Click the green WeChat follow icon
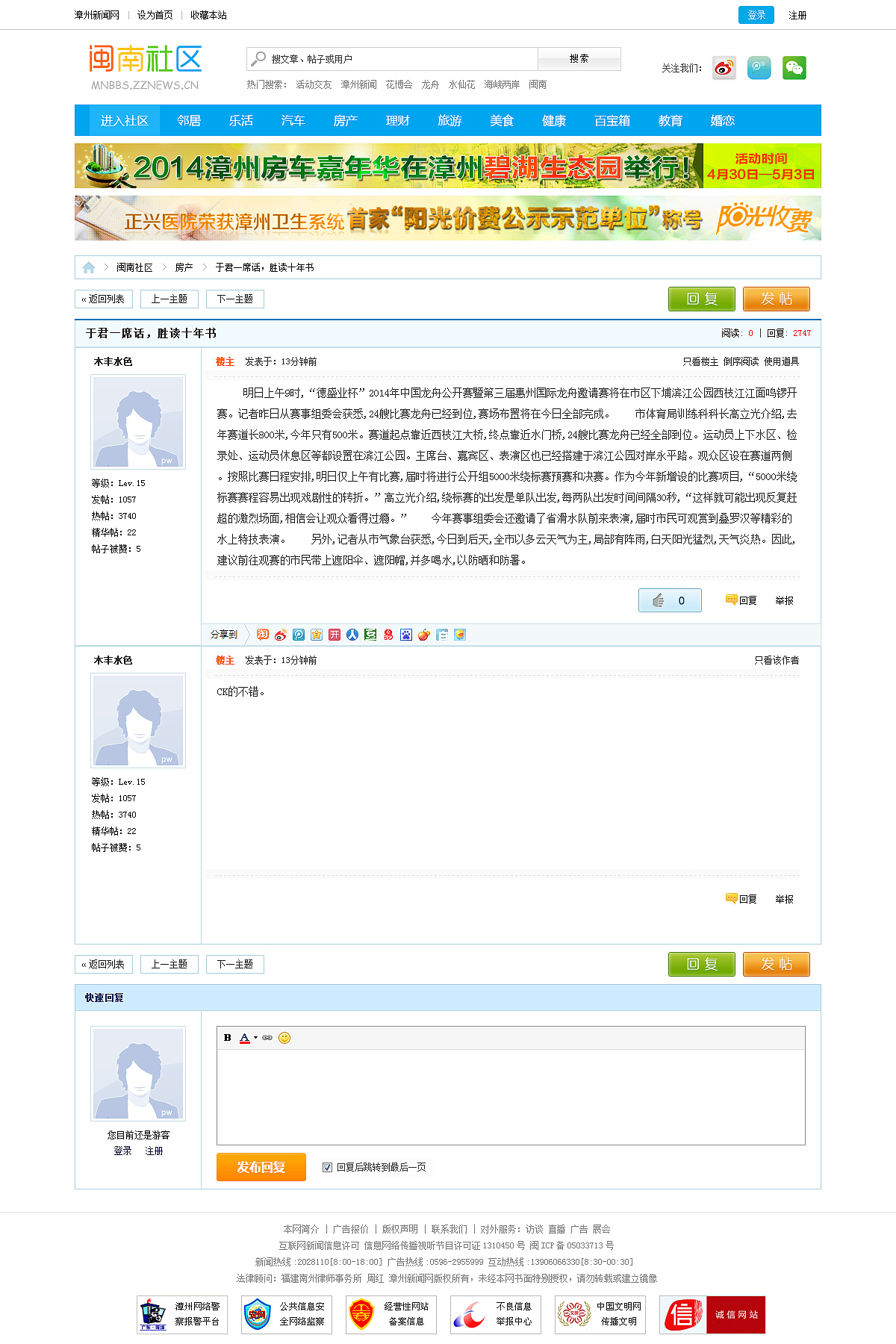896x1344 pixels. point(794,68)
